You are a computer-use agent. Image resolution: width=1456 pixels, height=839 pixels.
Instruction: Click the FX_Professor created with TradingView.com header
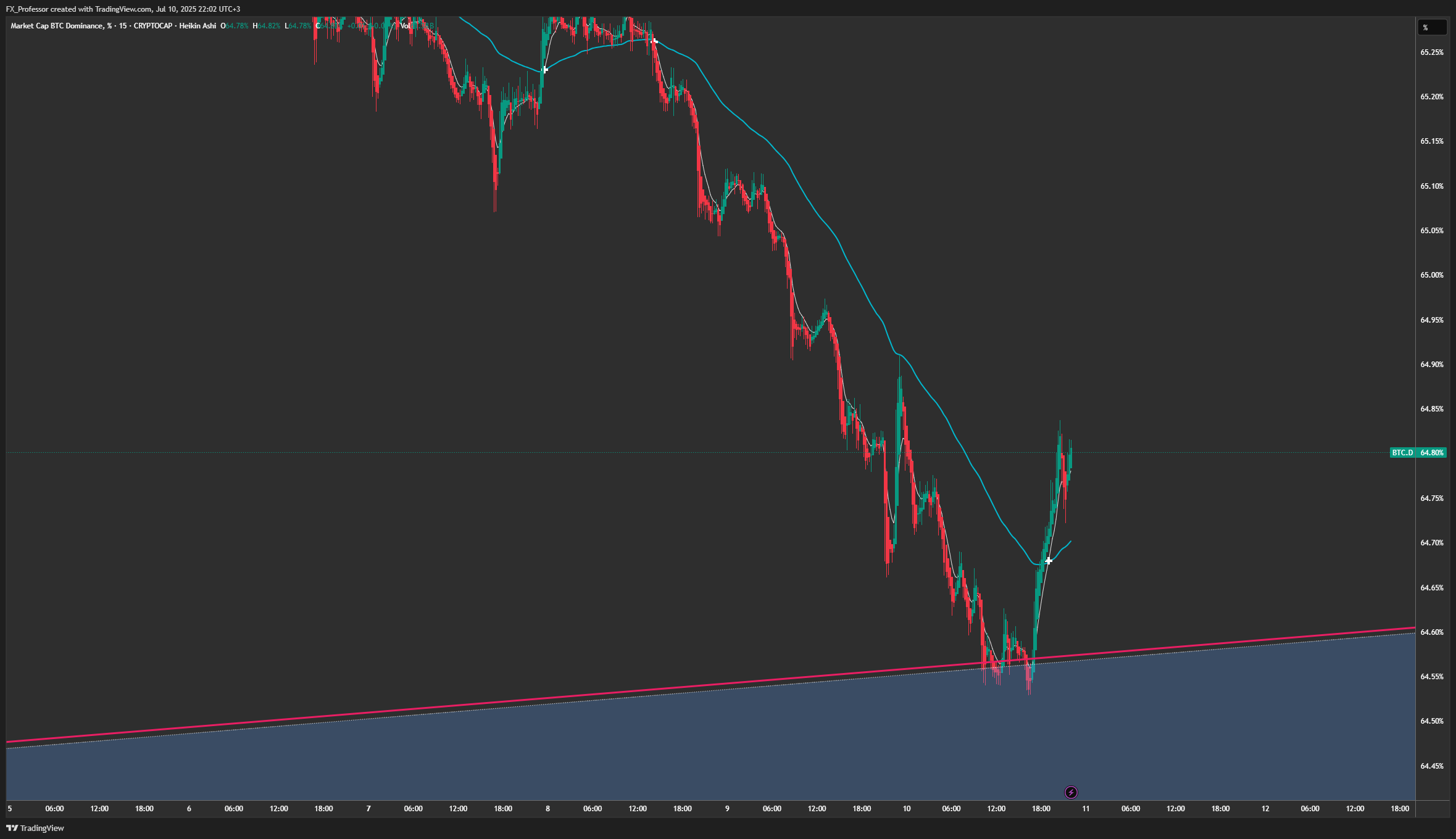pos(123,9)
